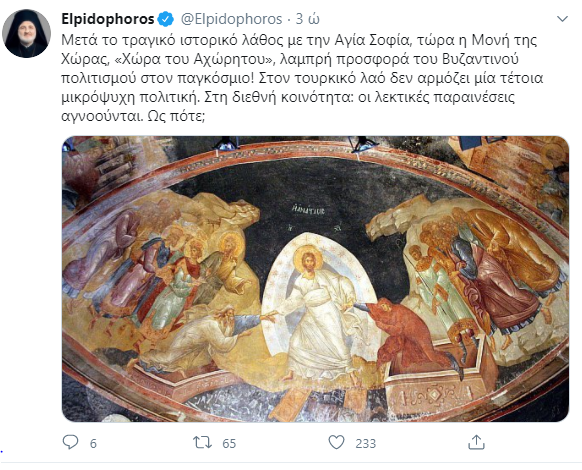Open the share tweet icon
The height and width of the screenshot is (470, 582).
click(476, 442)
